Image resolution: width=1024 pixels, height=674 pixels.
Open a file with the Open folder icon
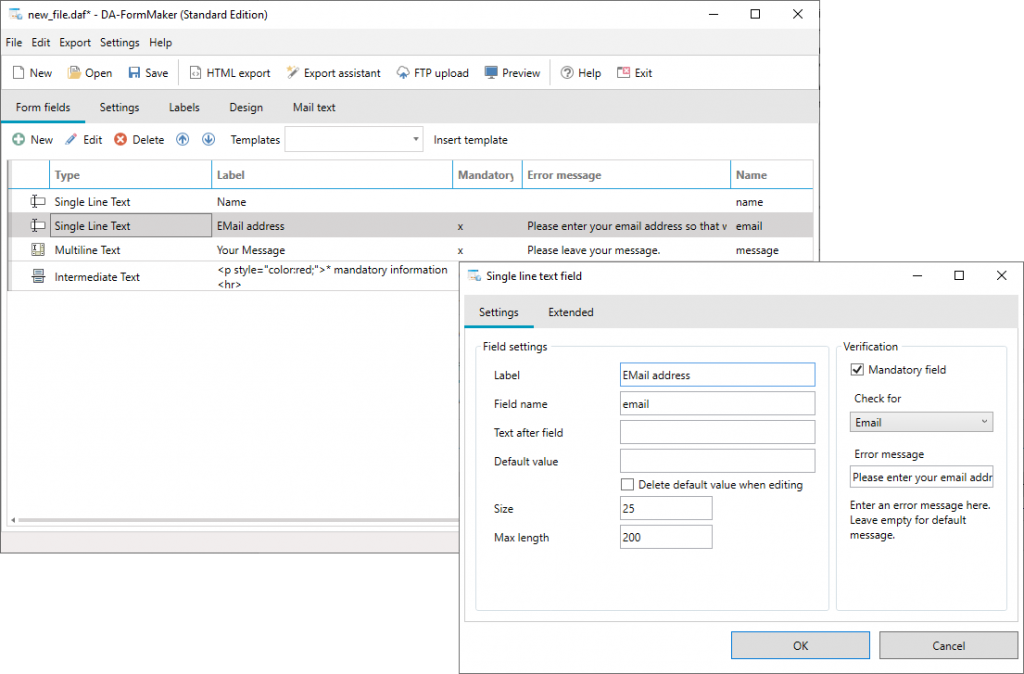pyautogui.click(x=74, y=72)
